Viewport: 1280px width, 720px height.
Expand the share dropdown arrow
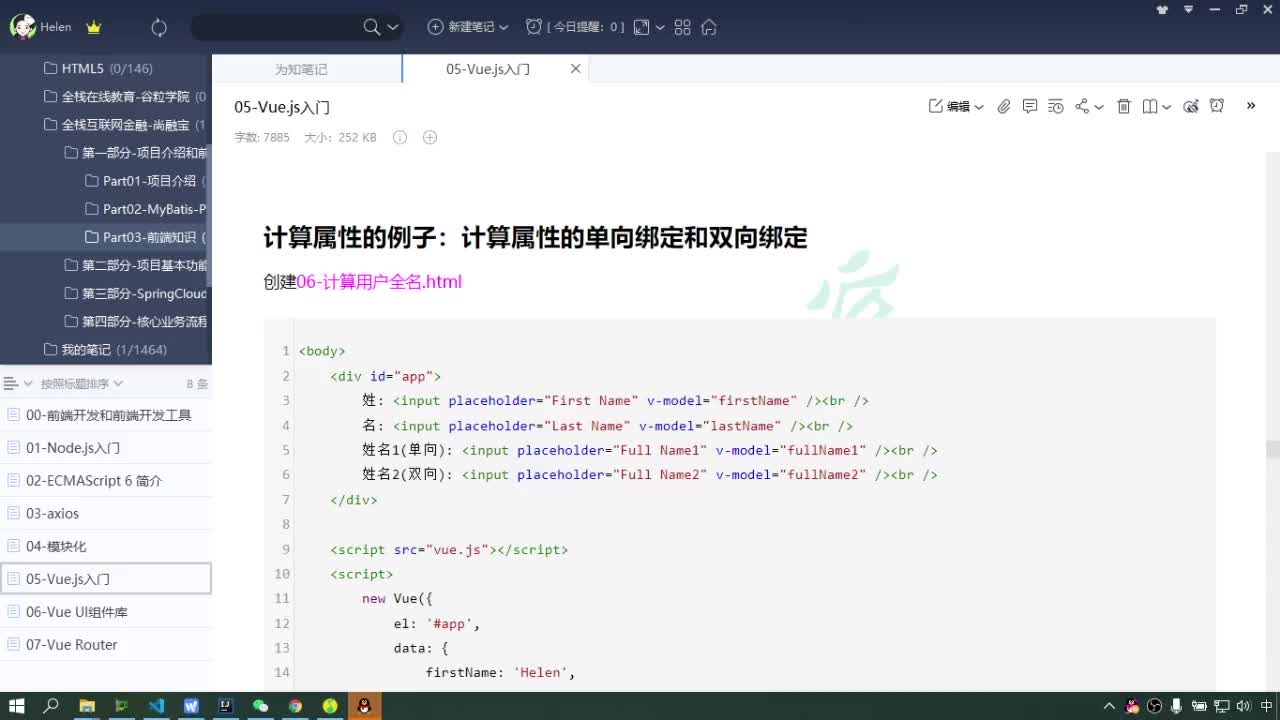point(1099,107)
